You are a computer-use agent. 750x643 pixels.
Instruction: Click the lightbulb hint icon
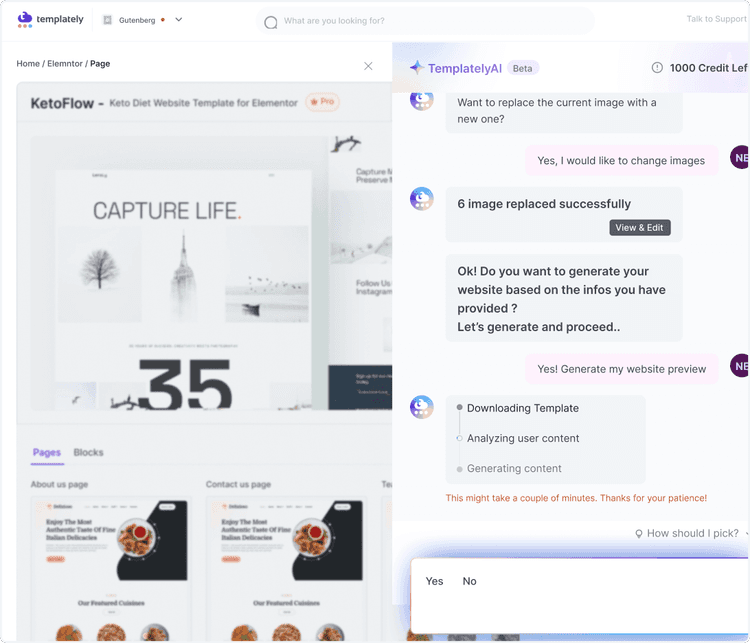(639, 533)
